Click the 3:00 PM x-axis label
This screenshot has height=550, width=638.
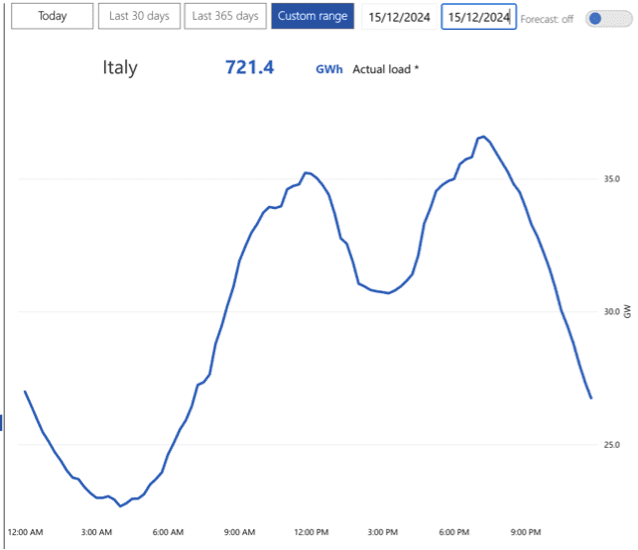[383, 532]
